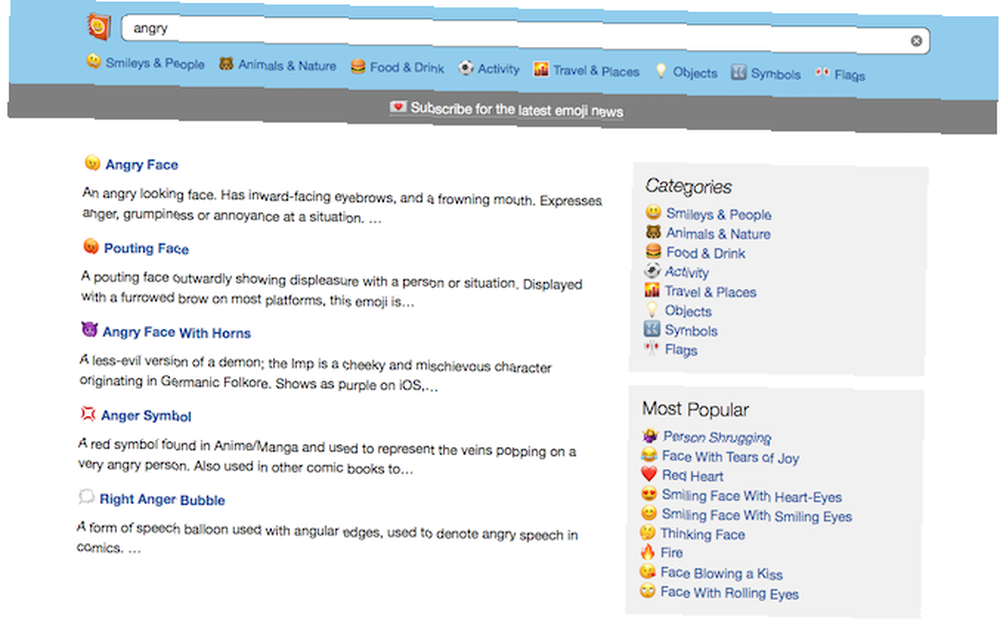Open the Angry Face With Horns result

pyautogui.click(x=177, y=332)
